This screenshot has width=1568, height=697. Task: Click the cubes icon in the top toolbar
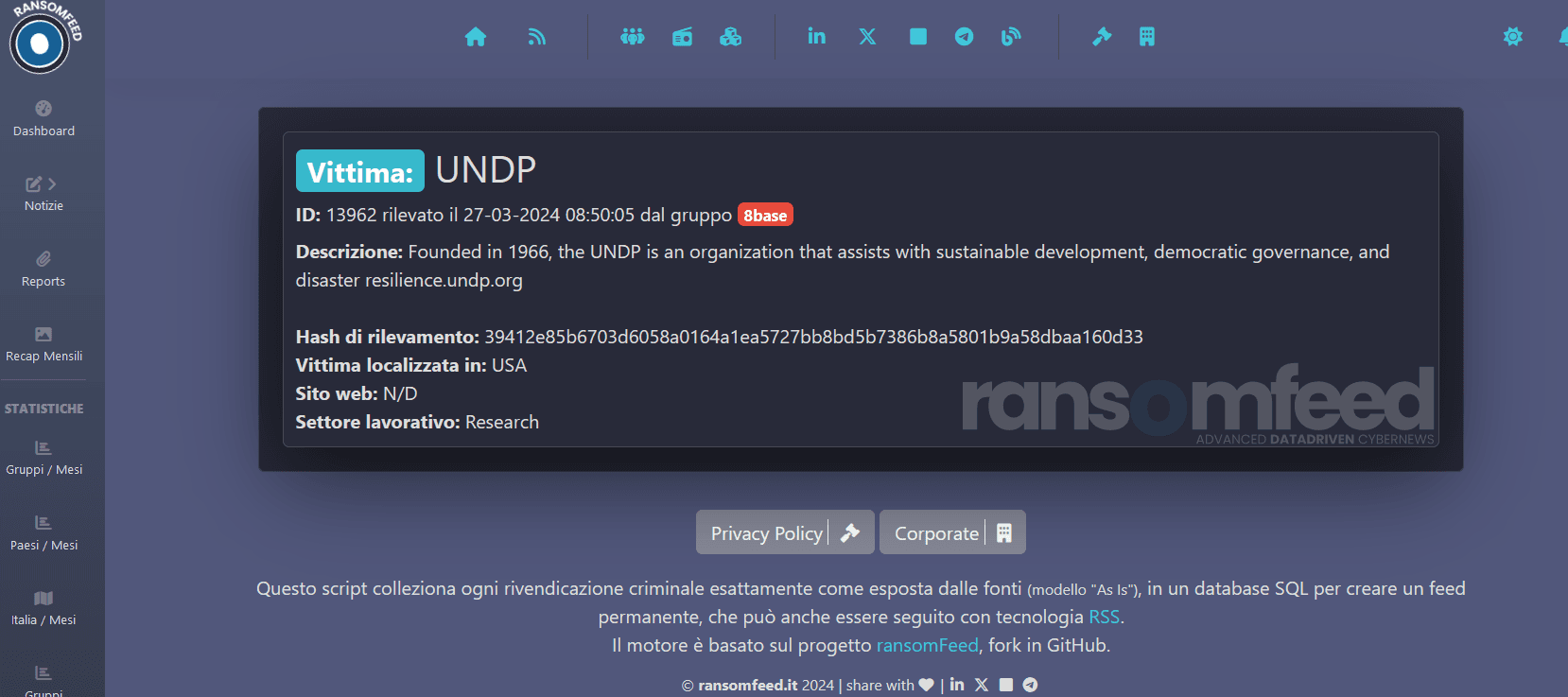pyautogui.click(x=730, y=37)
